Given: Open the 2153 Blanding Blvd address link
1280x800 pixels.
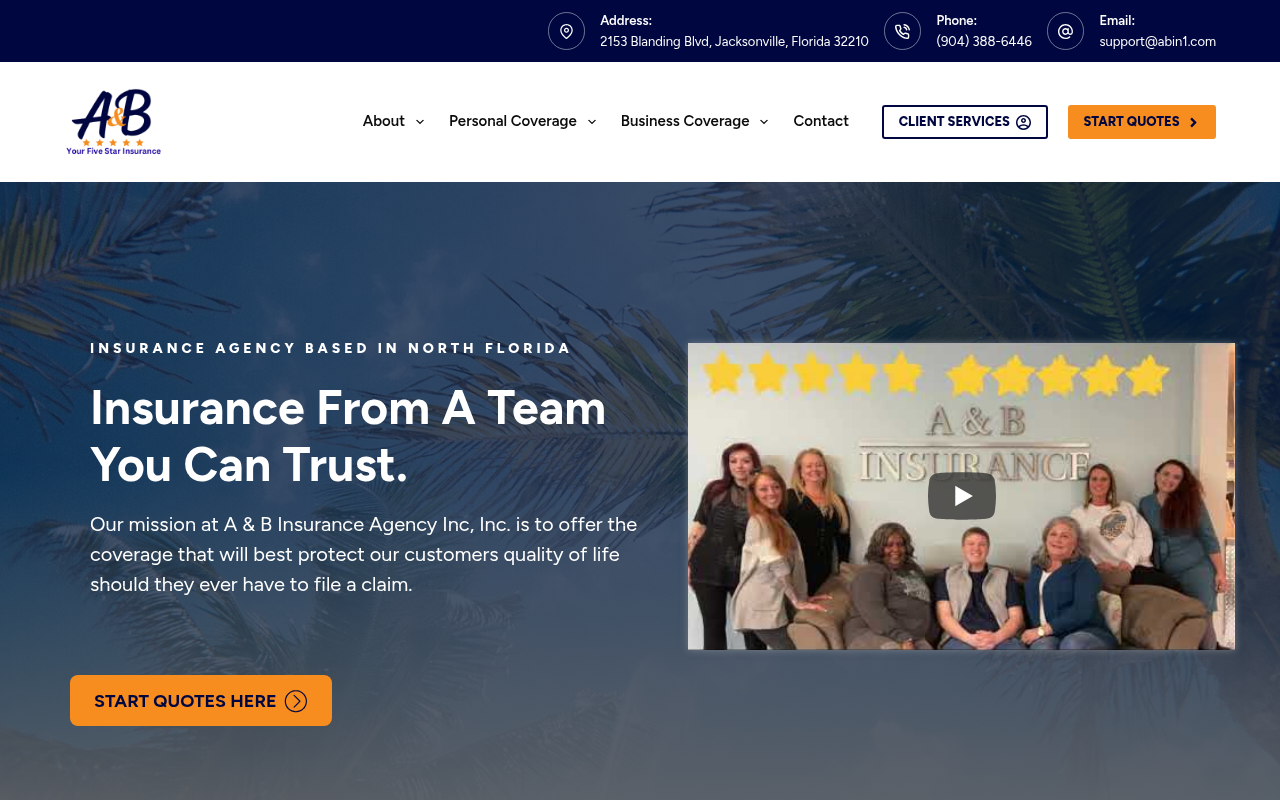Looking at the screenshot, I should coord(734,42).
